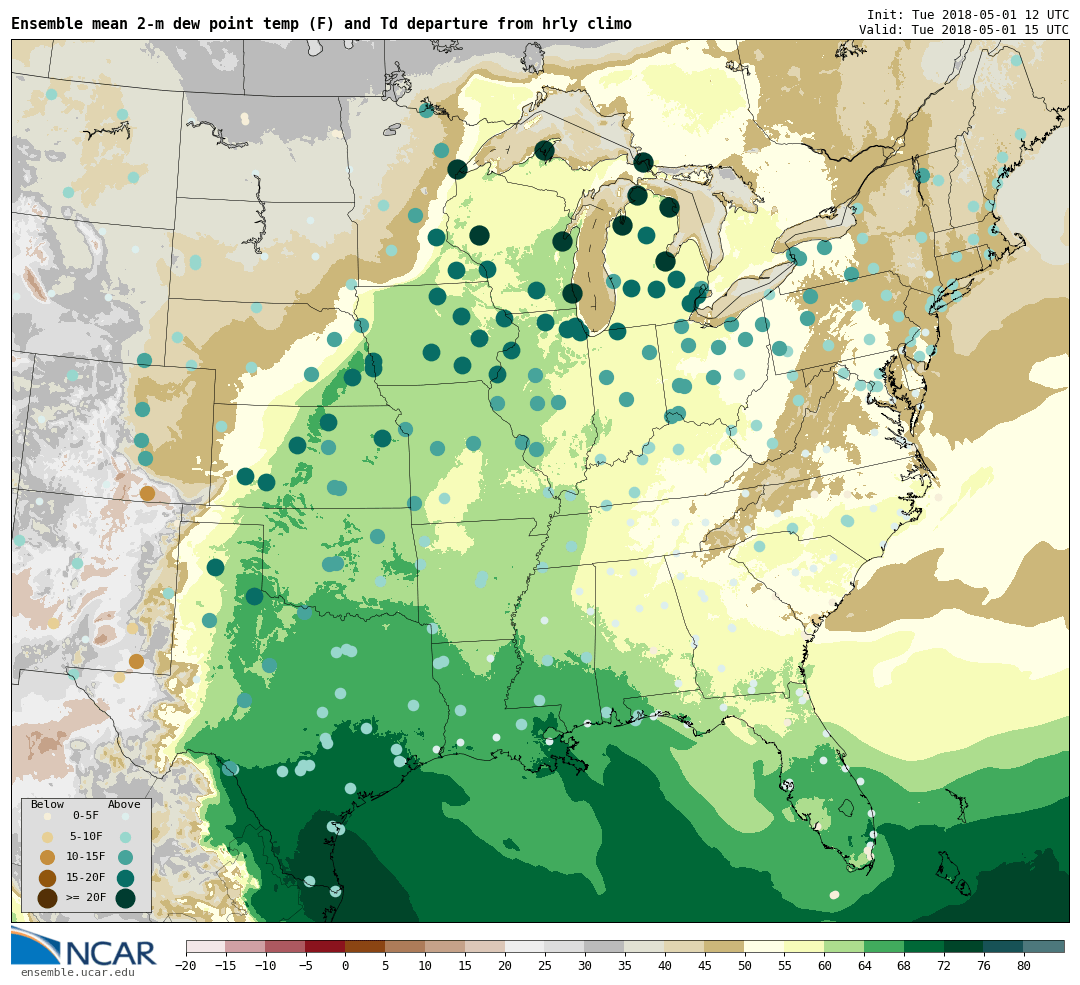Select the Above >= 20F darkest green circle
The image size is (1080, 985).
pos(125,898)
